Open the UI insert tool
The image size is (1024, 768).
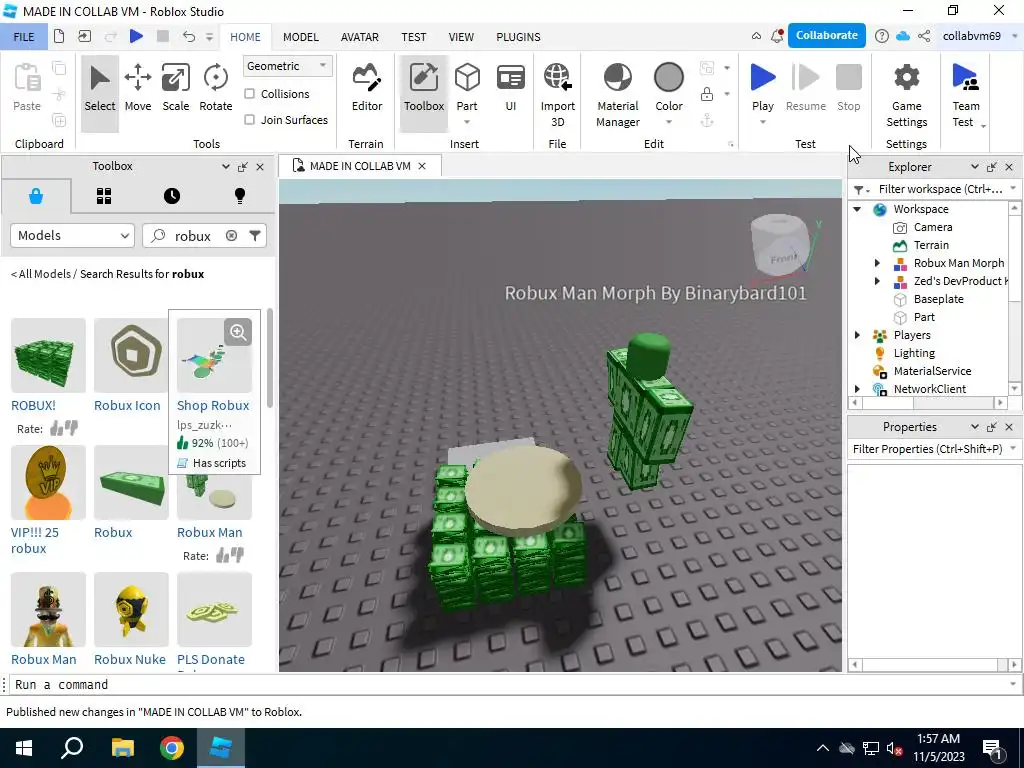click(x=511, y=88)
